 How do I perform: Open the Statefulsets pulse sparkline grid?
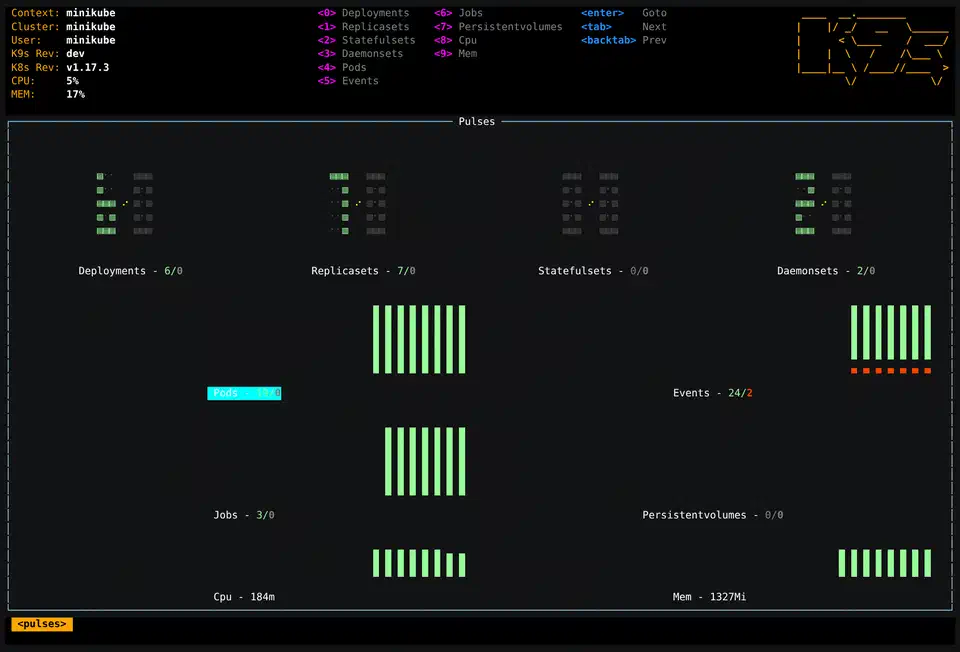coord(590,203)
